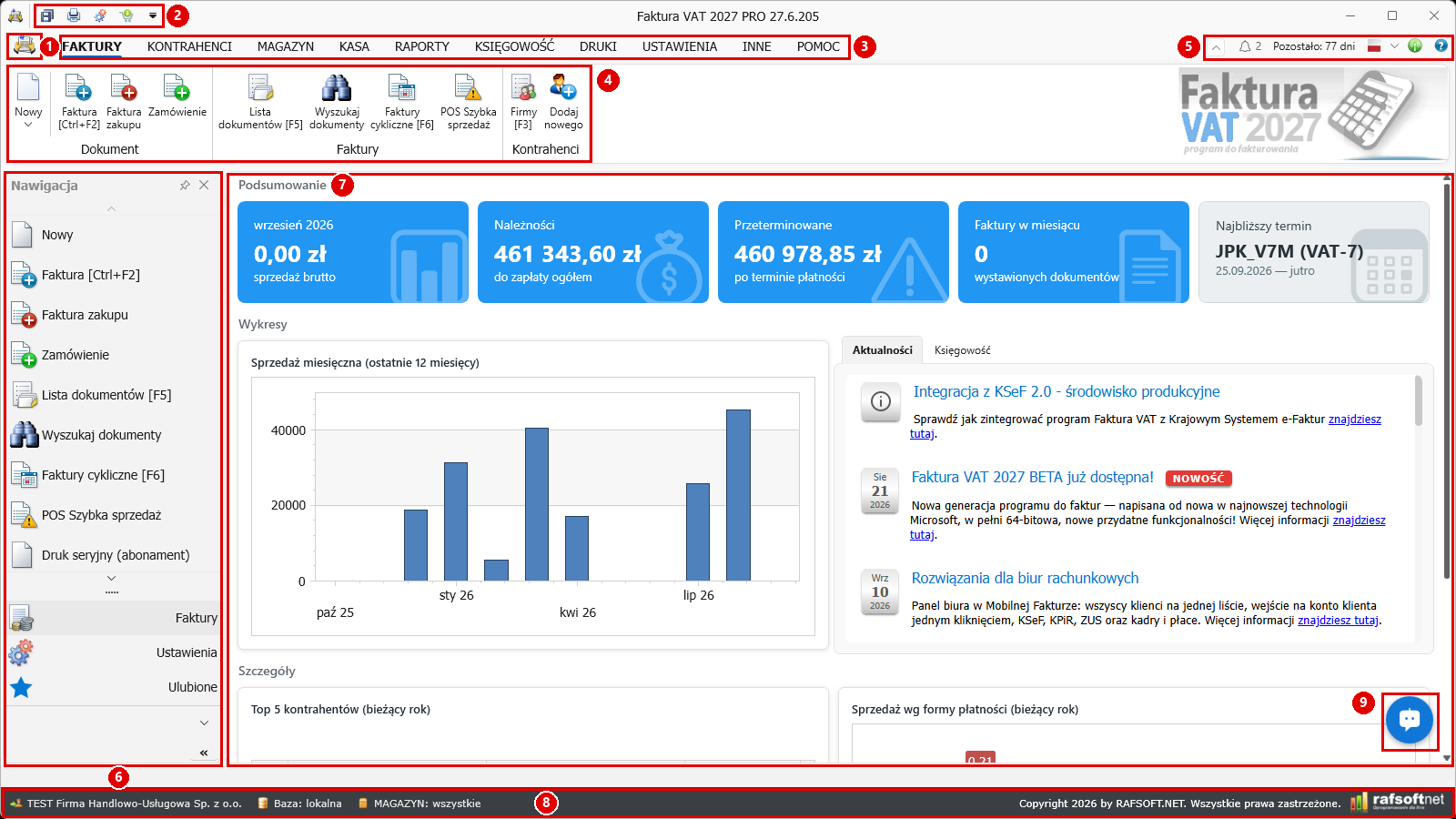Click Faktura zakupu in the ribbon
Viewport: 1456px width, 819px height.
pyautogui.click(x=124, y=101)
